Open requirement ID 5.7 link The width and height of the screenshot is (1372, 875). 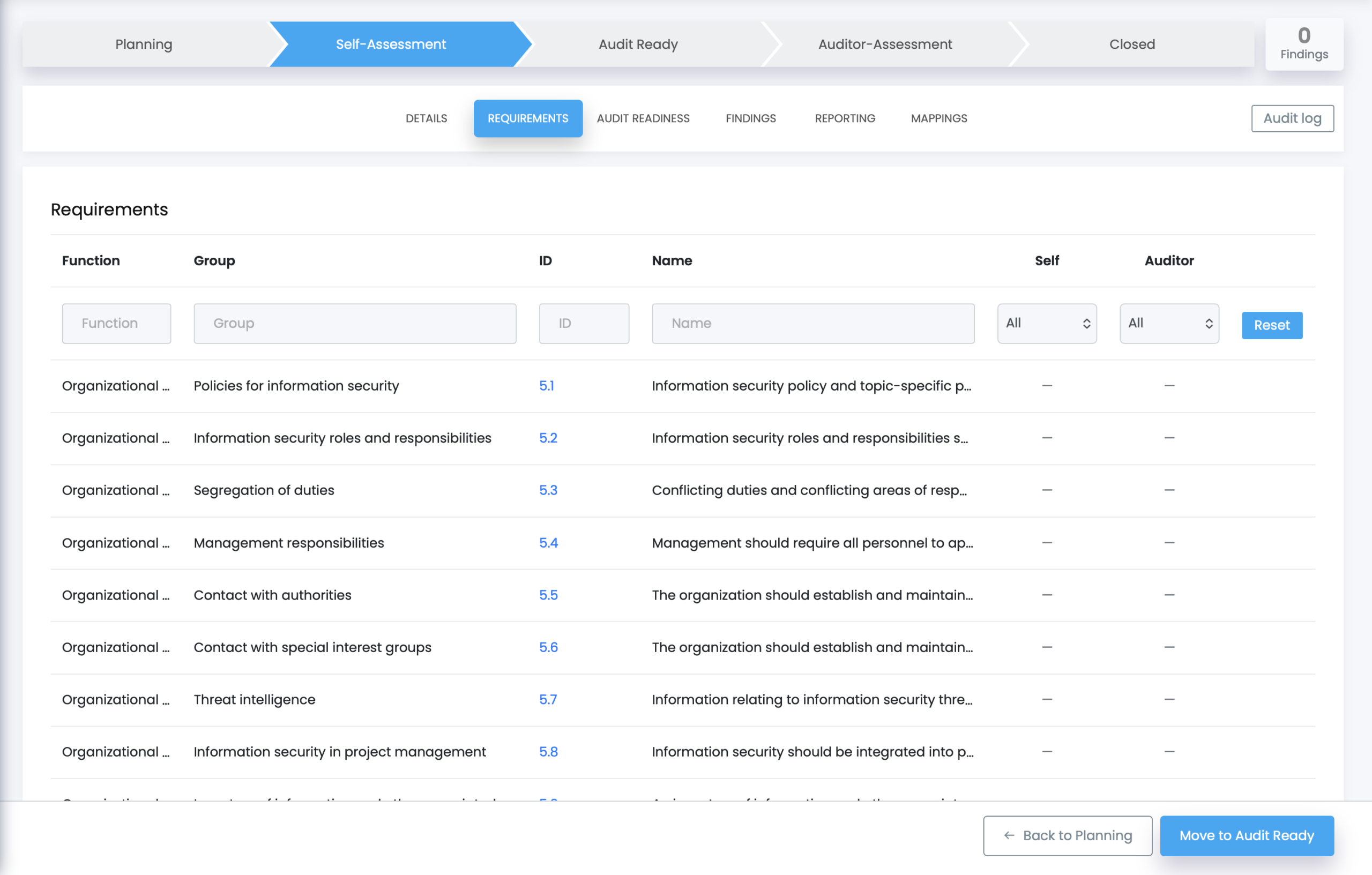pos(548,700)
